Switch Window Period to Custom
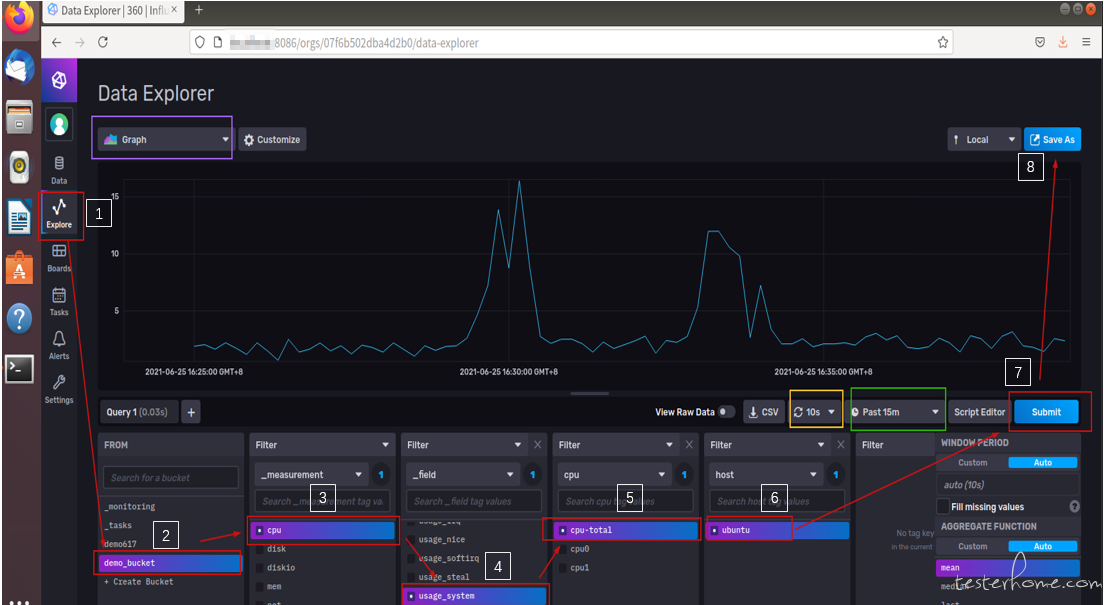Viewport: 1104px width, 605px height. coord(972,463)
